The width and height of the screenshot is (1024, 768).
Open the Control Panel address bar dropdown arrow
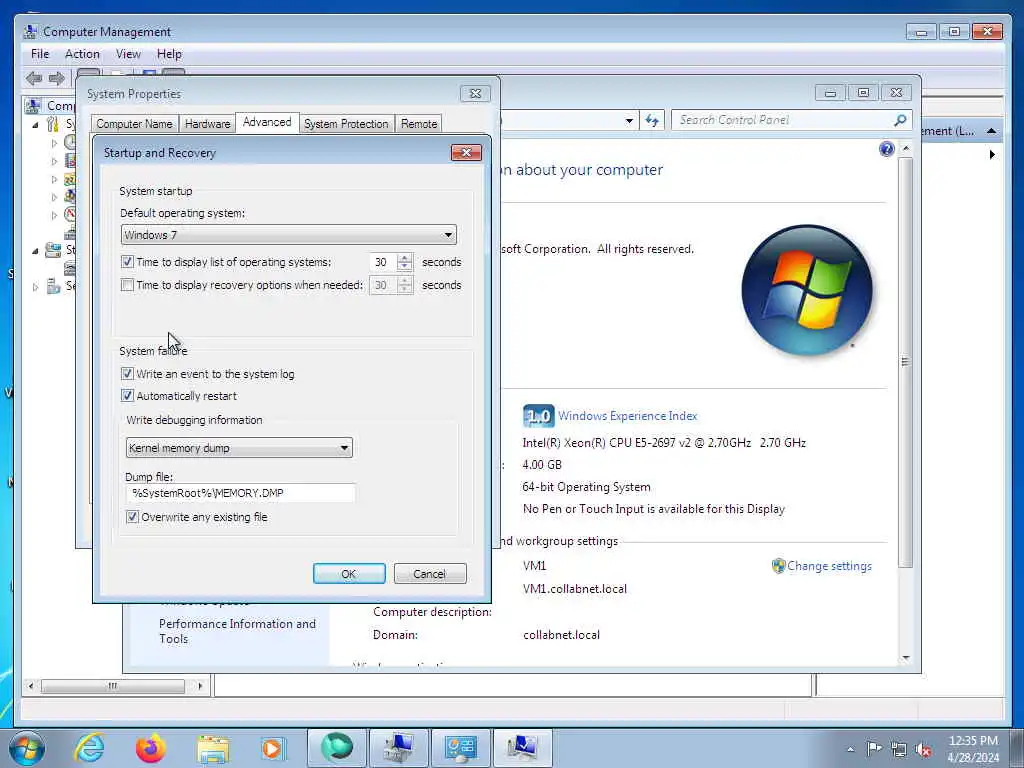pyautogui.click(x=629, y=120)
